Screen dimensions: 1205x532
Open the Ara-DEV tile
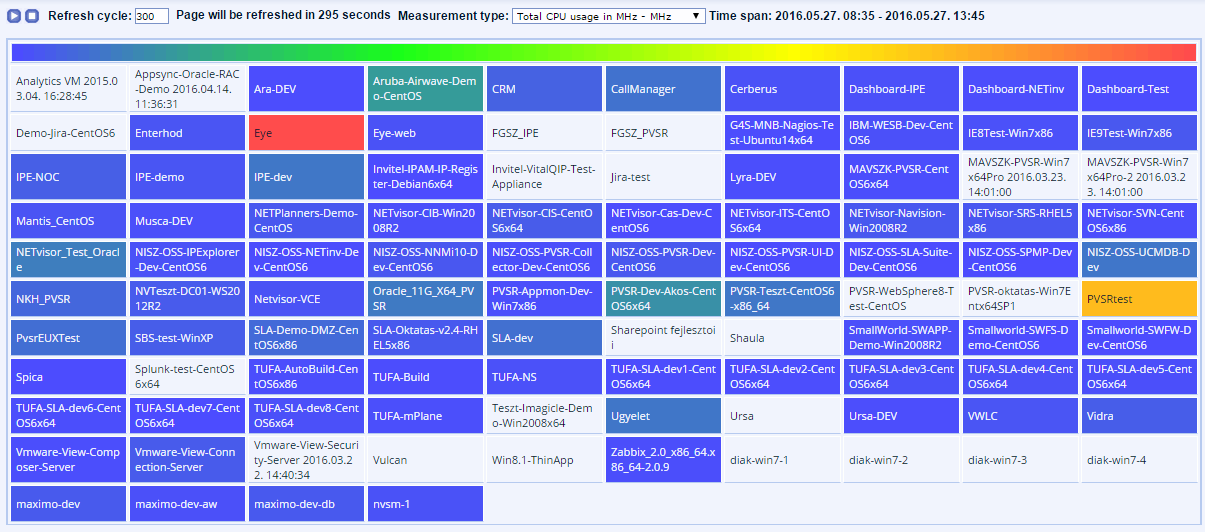tap(305, 89)
